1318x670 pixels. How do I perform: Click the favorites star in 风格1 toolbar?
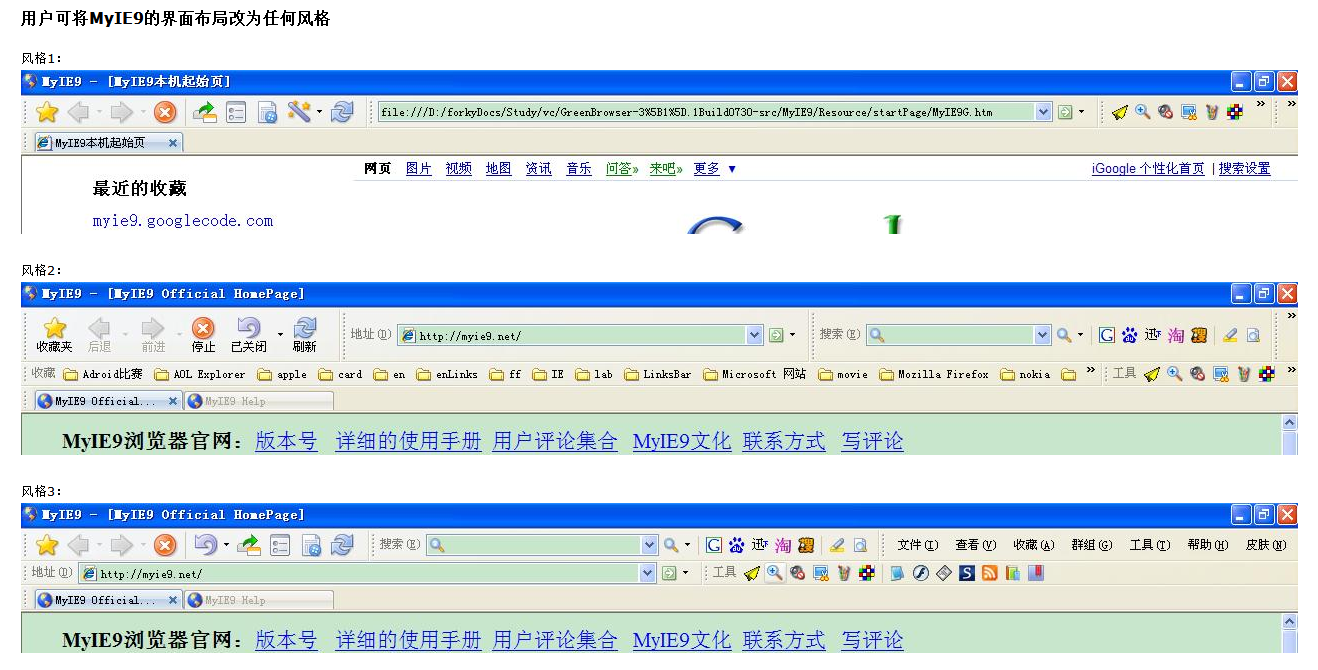click(47, 112)
